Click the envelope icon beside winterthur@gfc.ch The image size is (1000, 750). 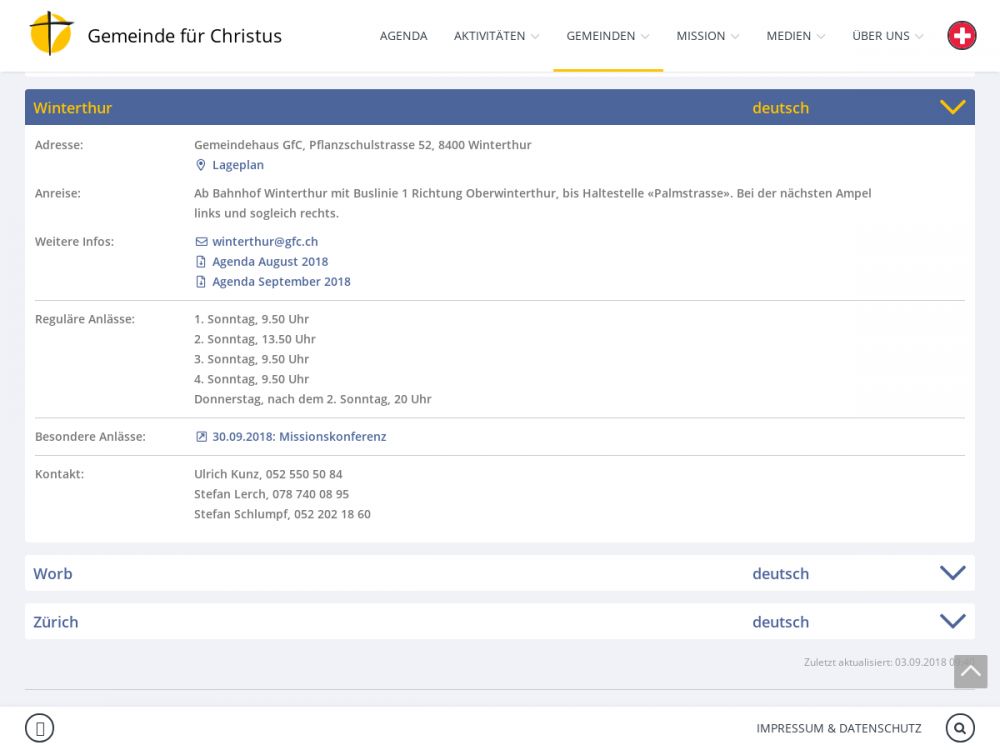coord(201,242)
